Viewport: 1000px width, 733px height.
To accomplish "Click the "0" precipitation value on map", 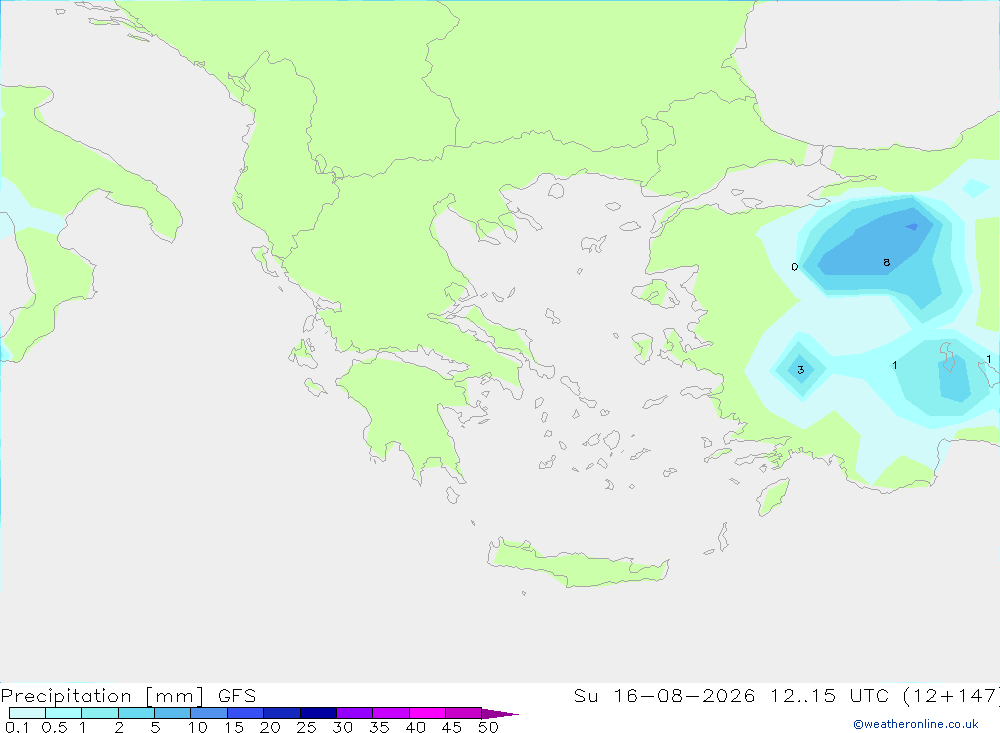I will (795, 267).
